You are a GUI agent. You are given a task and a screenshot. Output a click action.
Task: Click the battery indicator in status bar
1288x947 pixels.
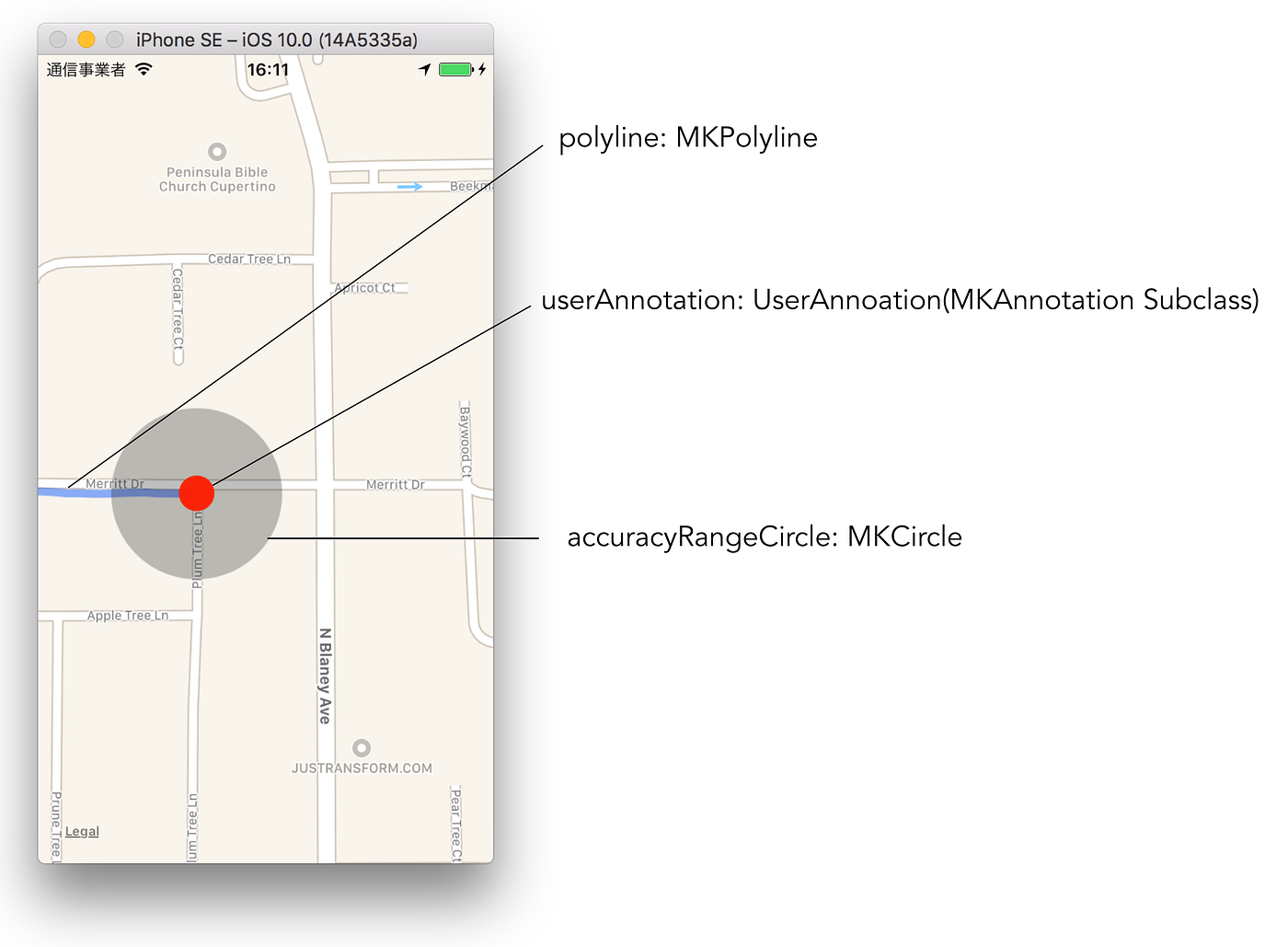454,68
